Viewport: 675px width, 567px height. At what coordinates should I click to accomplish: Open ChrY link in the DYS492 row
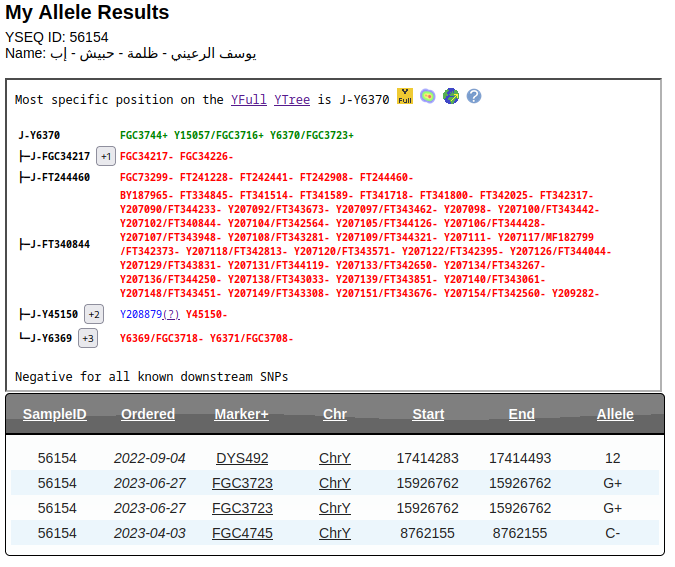pos(335,458)
